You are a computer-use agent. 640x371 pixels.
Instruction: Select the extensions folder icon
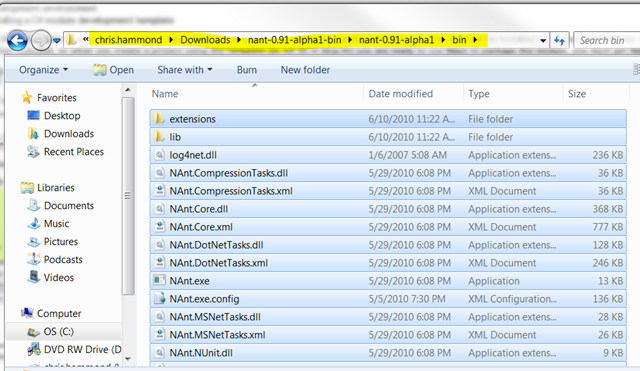(x=159, y=119)
